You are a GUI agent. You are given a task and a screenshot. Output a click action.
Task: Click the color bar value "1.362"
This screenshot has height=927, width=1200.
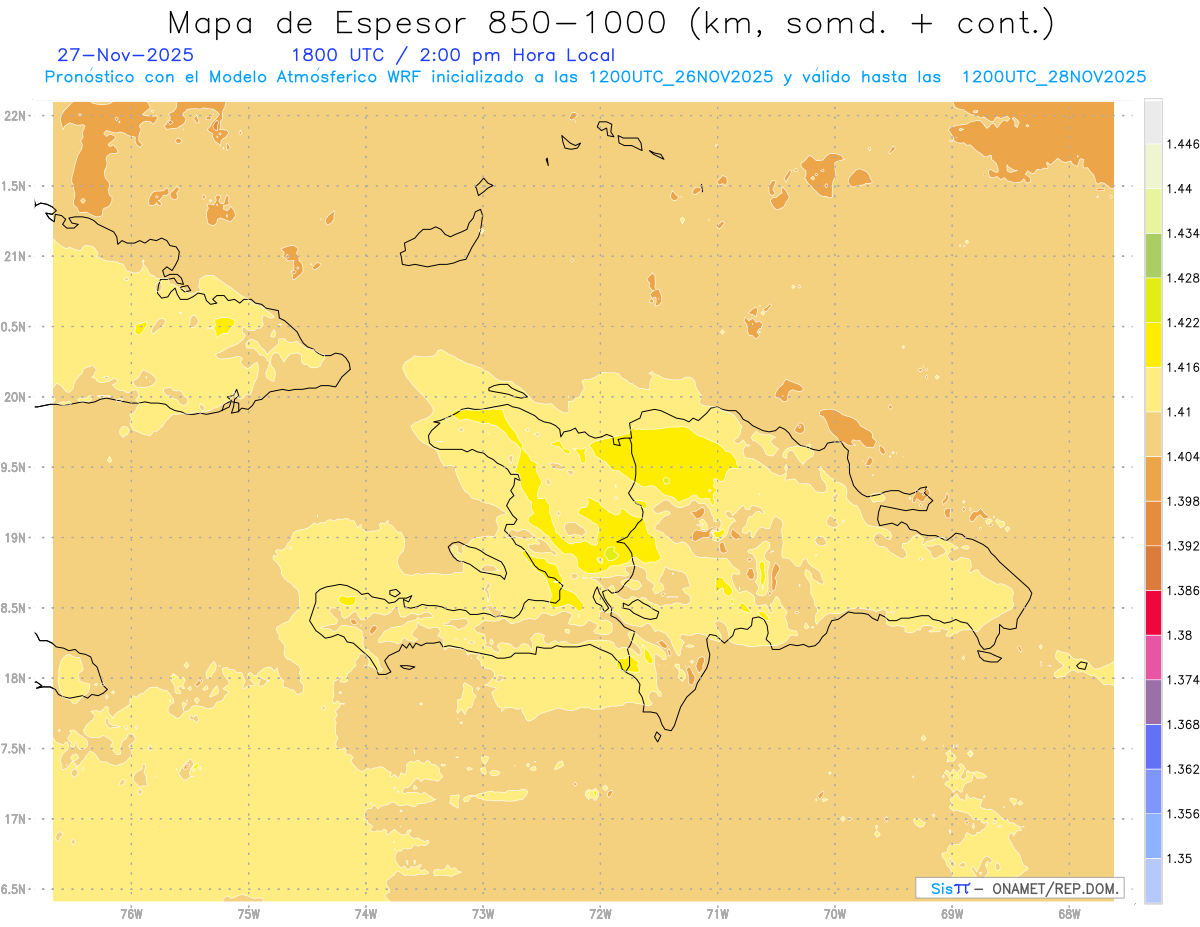1183,769
